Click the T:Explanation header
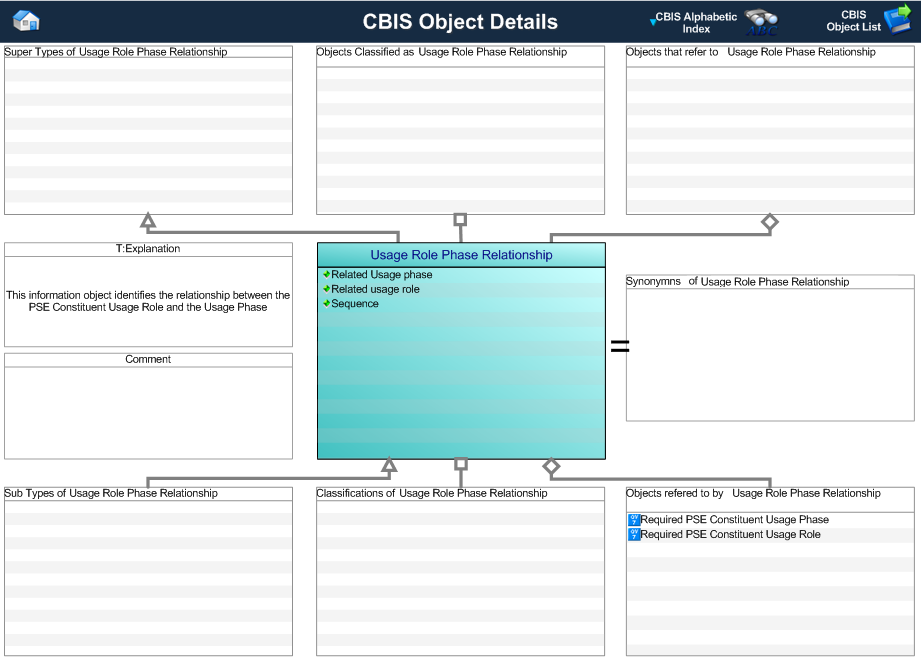921x660 pixels. coord(148,249)
